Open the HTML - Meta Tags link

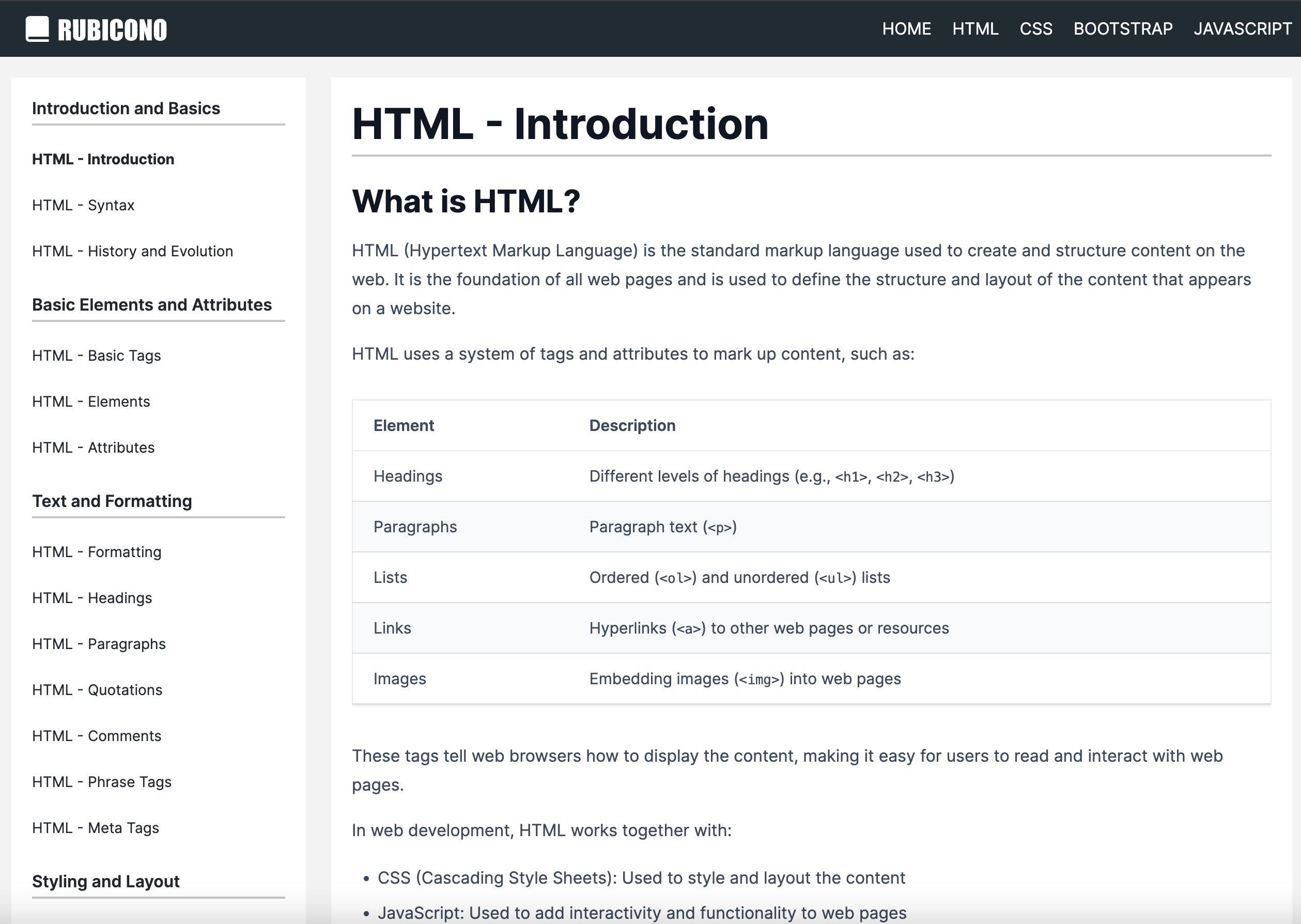96,828
